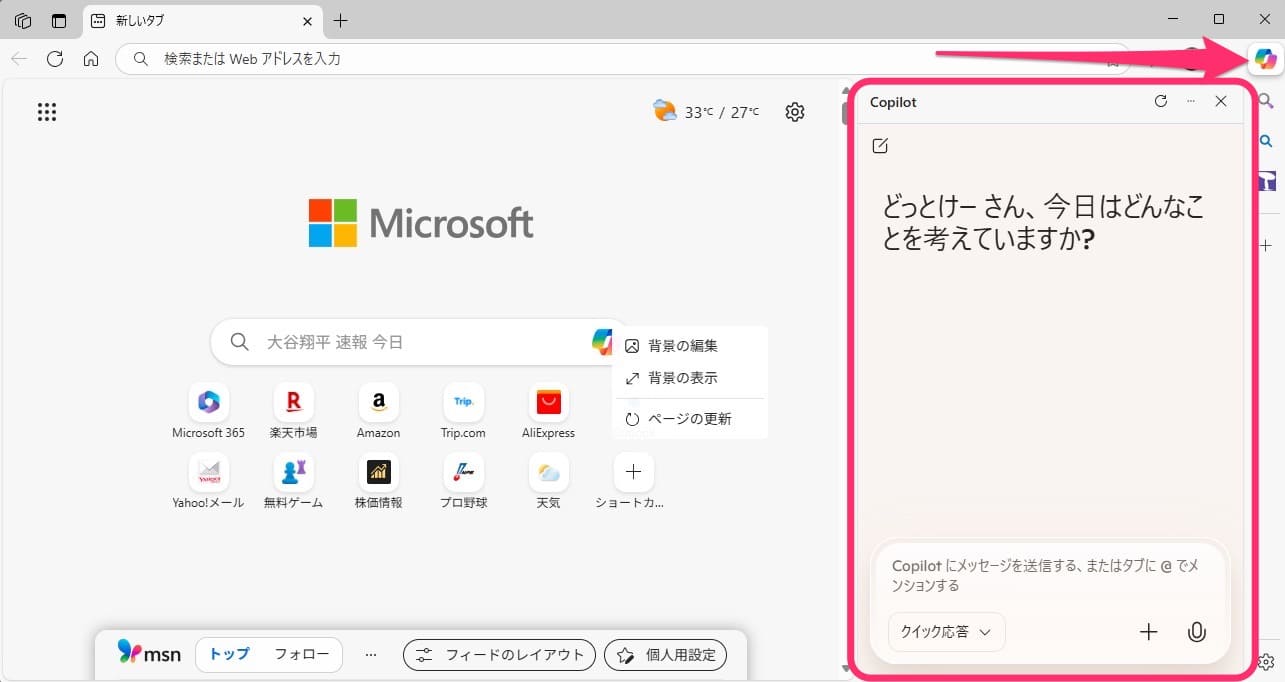Go to the home page icon
Image resolution: width=1285 pixels, height=682 pixels.
click(91, 59)
